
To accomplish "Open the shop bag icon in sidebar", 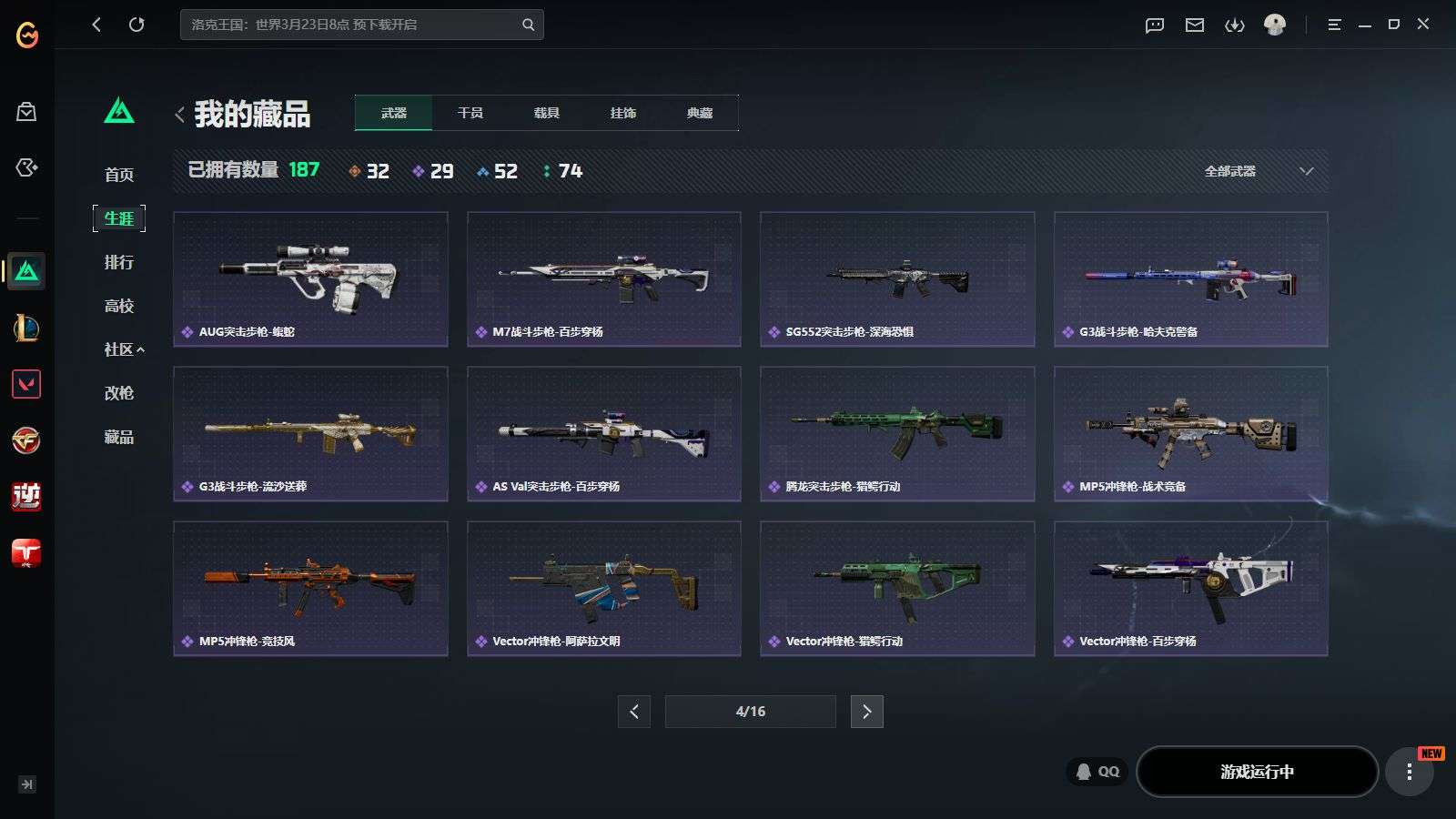I will [26, 112].
